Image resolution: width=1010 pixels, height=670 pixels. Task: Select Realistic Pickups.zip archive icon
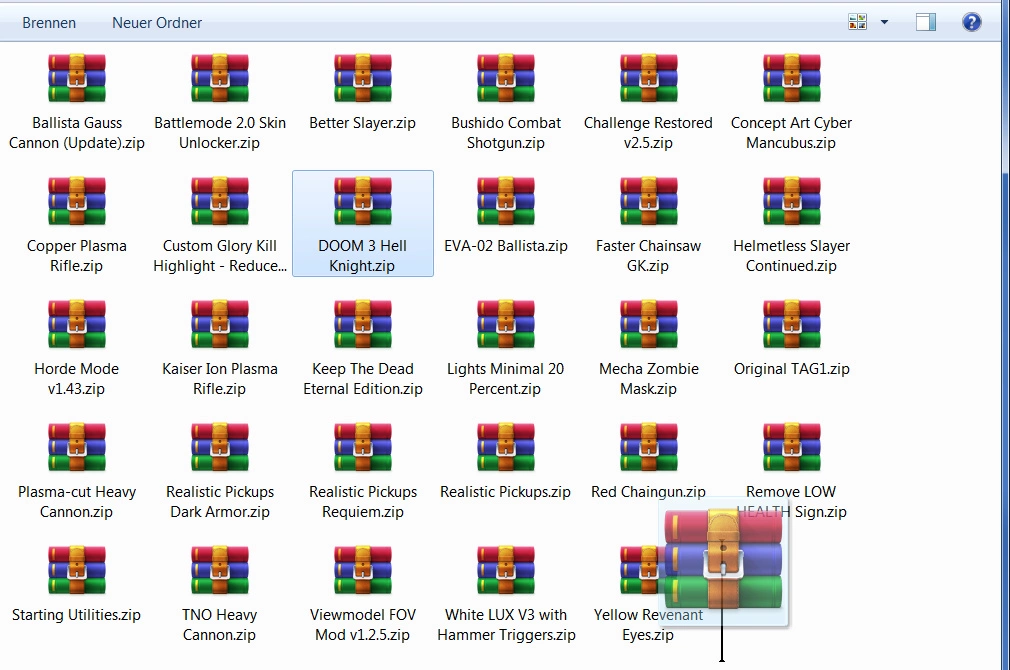(x=506, y=448)
